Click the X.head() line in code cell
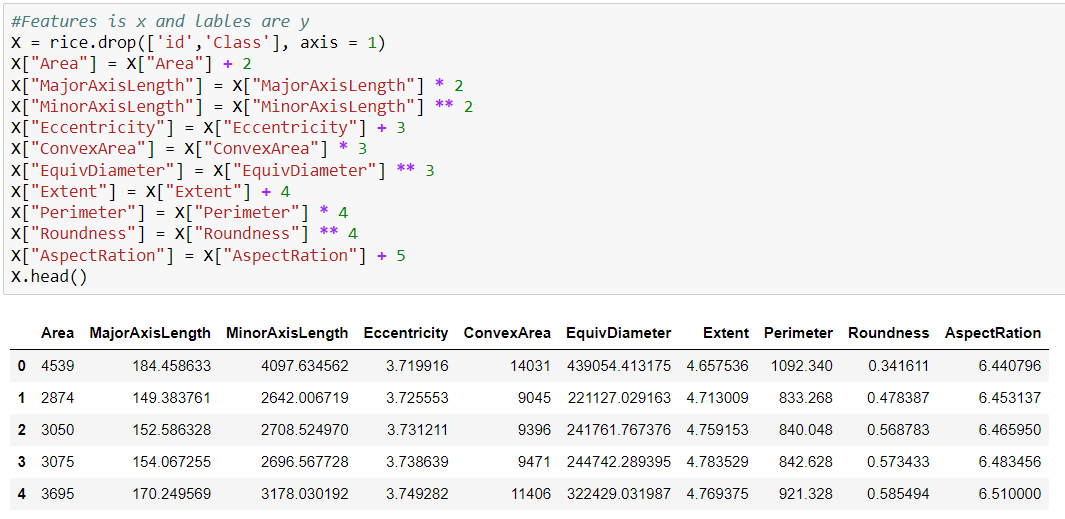Image resolution: width=1065 pixels, height=519 pixels. tap(49, 277)
